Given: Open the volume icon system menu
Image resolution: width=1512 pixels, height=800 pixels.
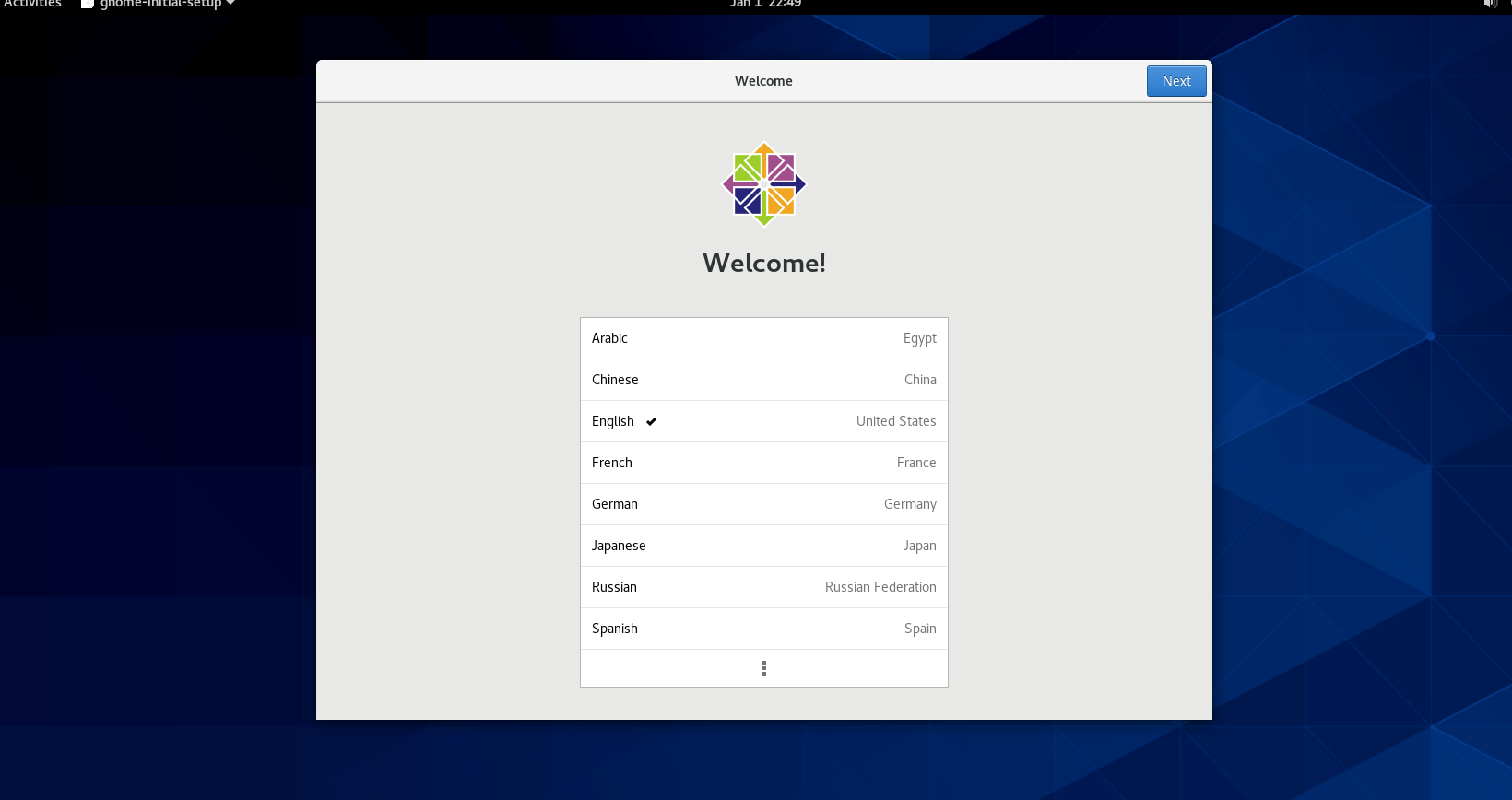Looking at the screenshot, I should tap(1491, 4).
